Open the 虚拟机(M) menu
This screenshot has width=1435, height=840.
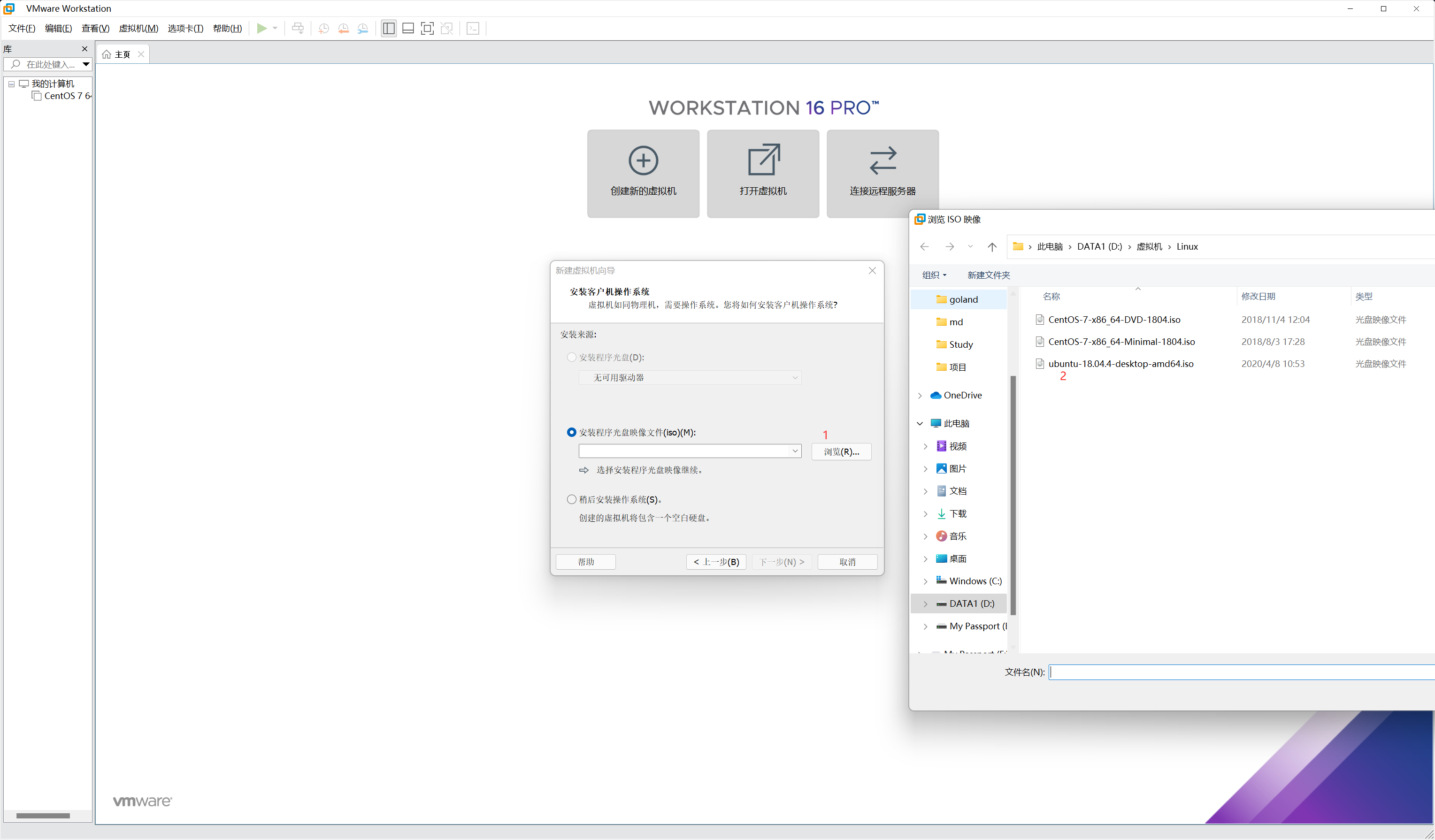pyautogui.click(x=138, y=29)
